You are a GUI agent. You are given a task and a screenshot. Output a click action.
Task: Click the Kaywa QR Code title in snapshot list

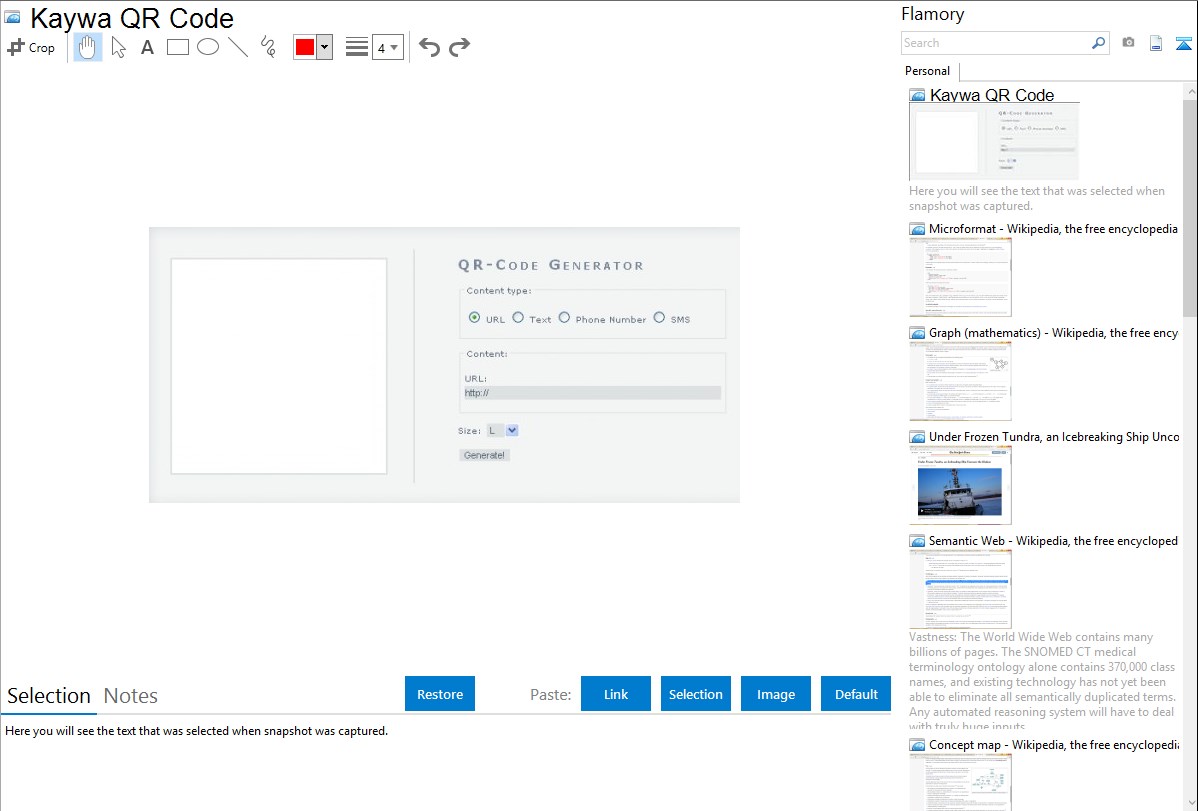coord(992,96)
